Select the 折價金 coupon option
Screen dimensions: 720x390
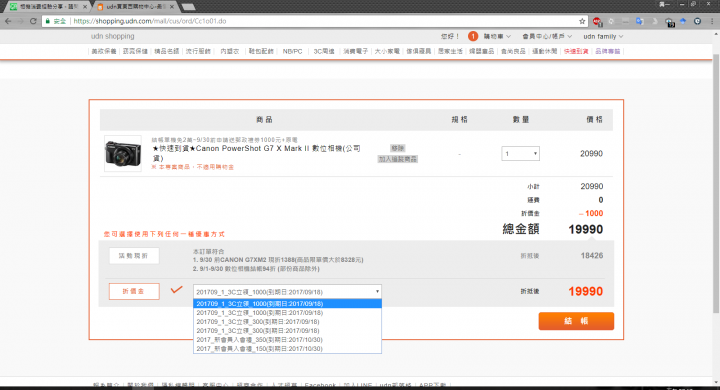[134, 291]
